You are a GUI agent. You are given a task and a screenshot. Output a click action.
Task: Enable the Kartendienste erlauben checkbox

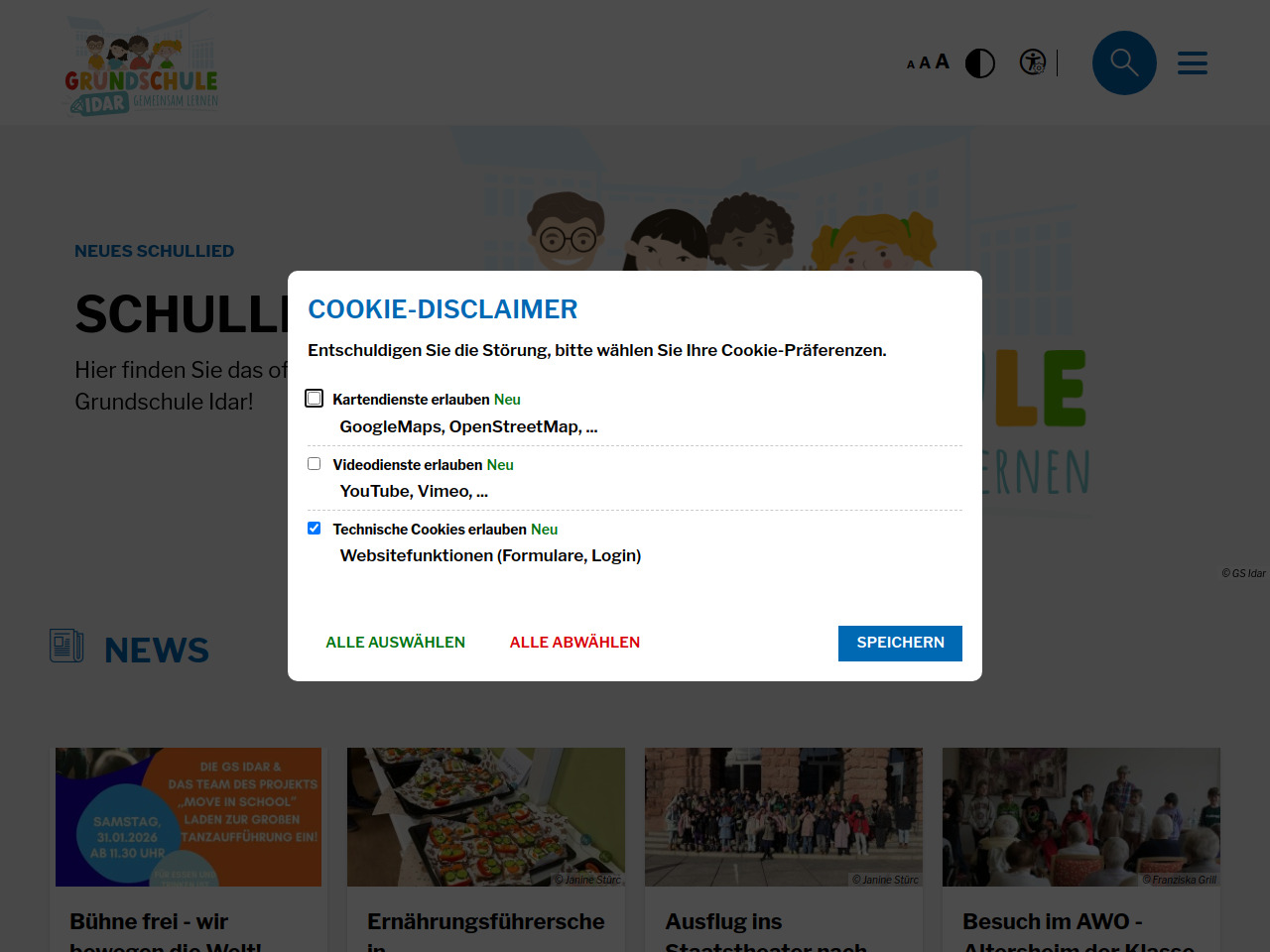pos(315,399)
